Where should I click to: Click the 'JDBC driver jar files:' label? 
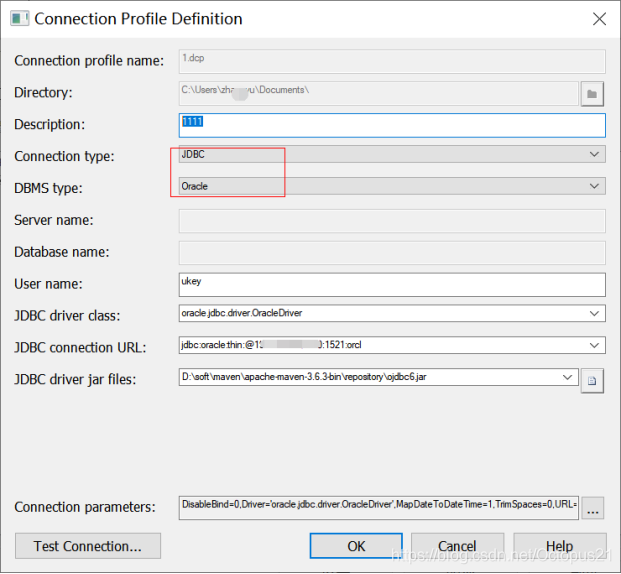pos(75,379)
